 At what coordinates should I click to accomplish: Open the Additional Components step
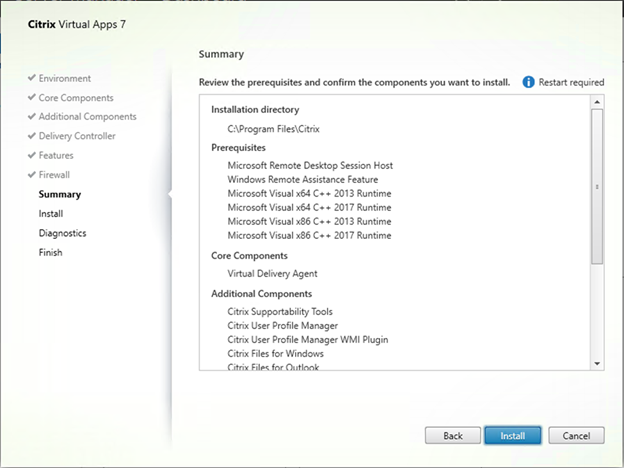click(88, 117)
